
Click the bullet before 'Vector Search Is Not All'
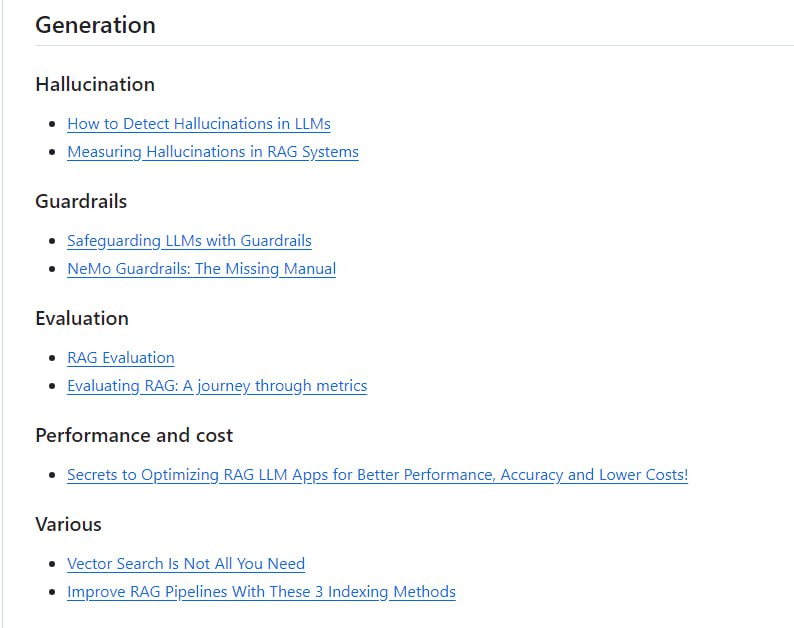(x=52, y=564)
